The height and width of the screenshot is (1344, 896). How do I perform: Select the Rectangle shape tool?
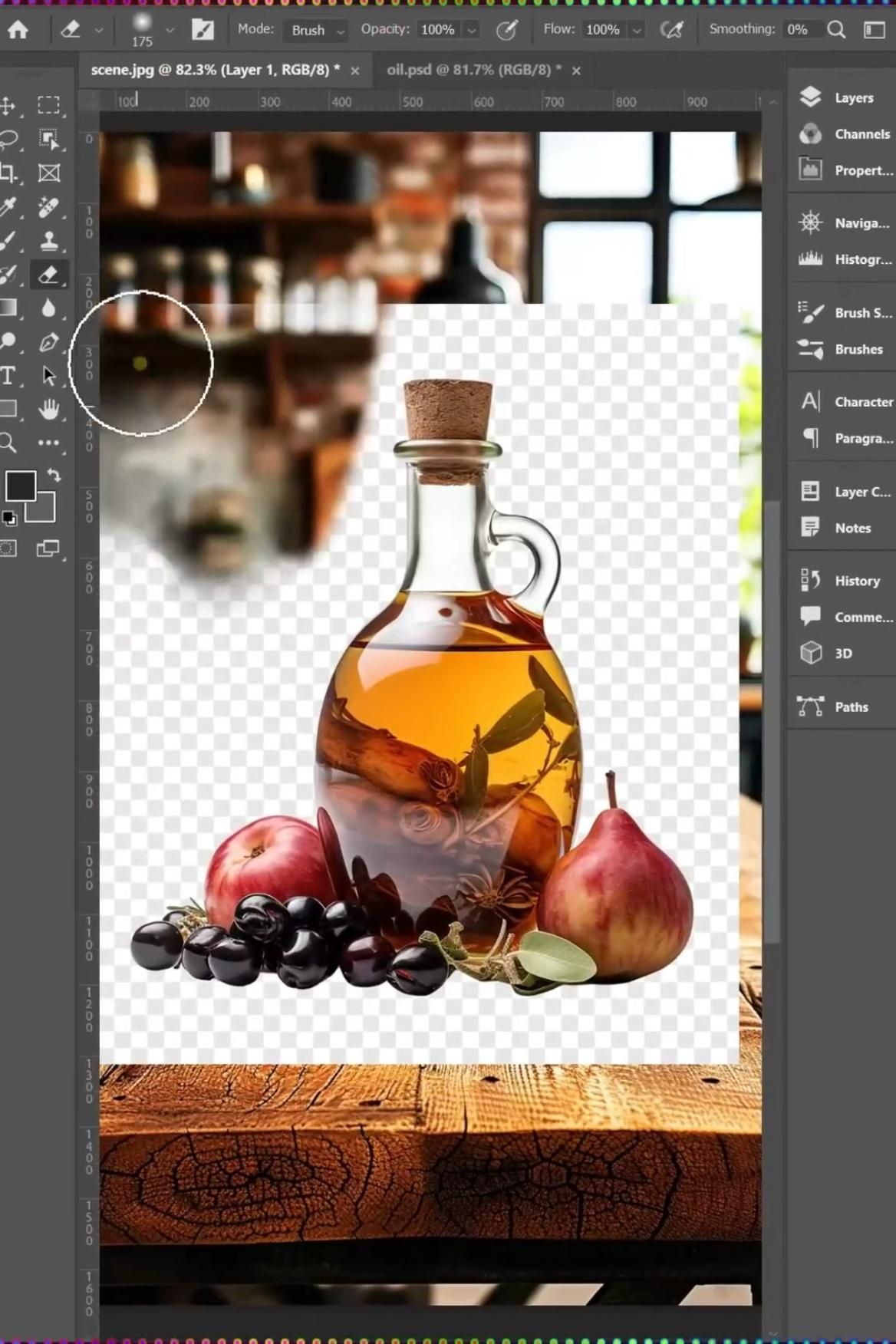coord(8,409)
